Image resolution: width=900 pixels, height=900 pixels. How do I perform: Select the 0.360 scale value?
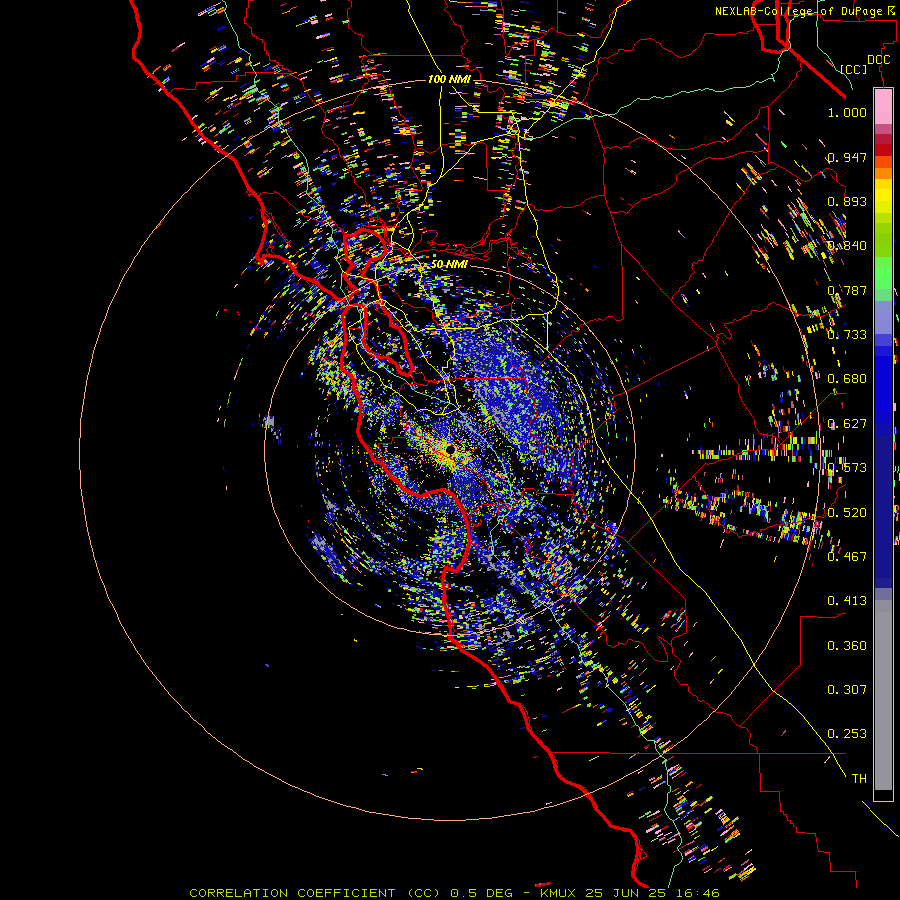(847, 646)
